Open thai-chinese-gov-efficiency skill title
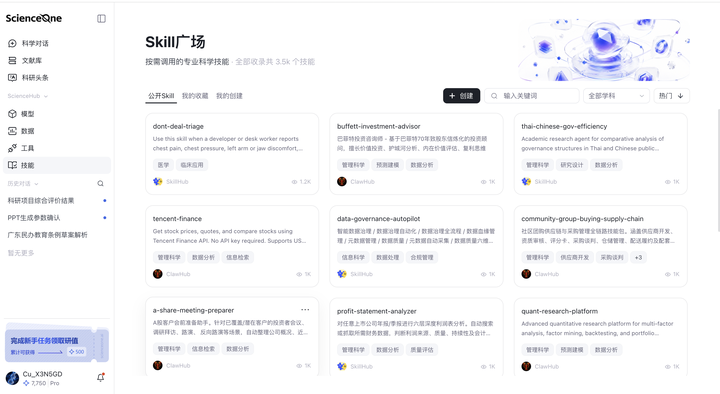This screenshot has height=394, width=720. coord(564,126)
